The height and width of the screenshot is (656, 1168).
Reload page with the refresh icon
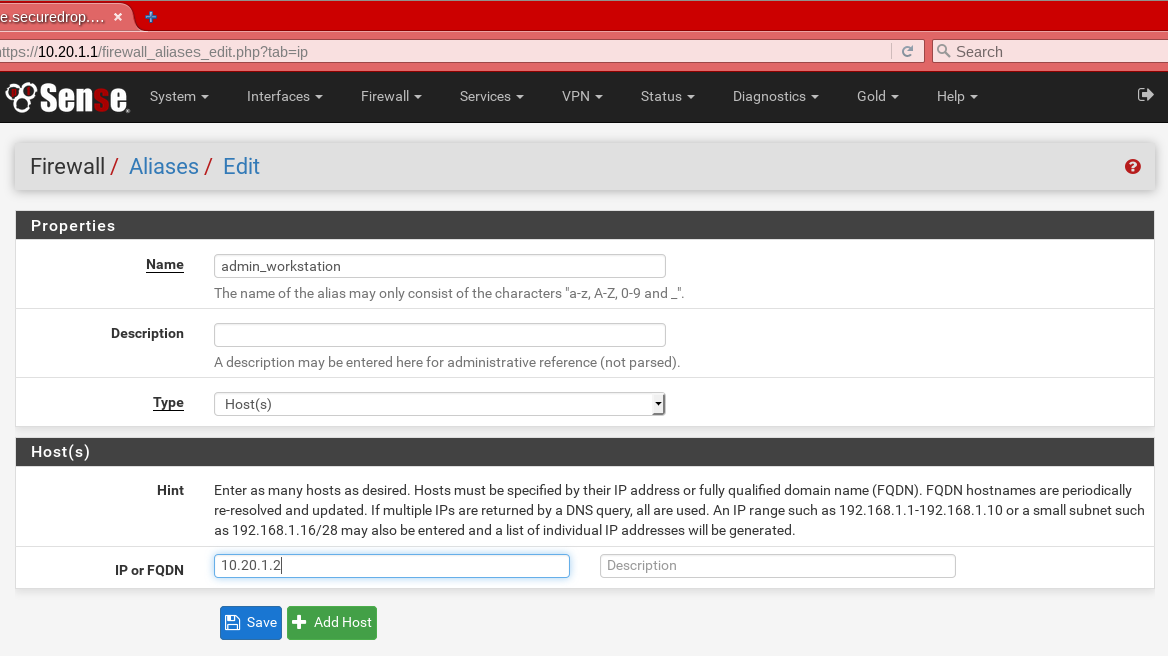coord(907,51)
